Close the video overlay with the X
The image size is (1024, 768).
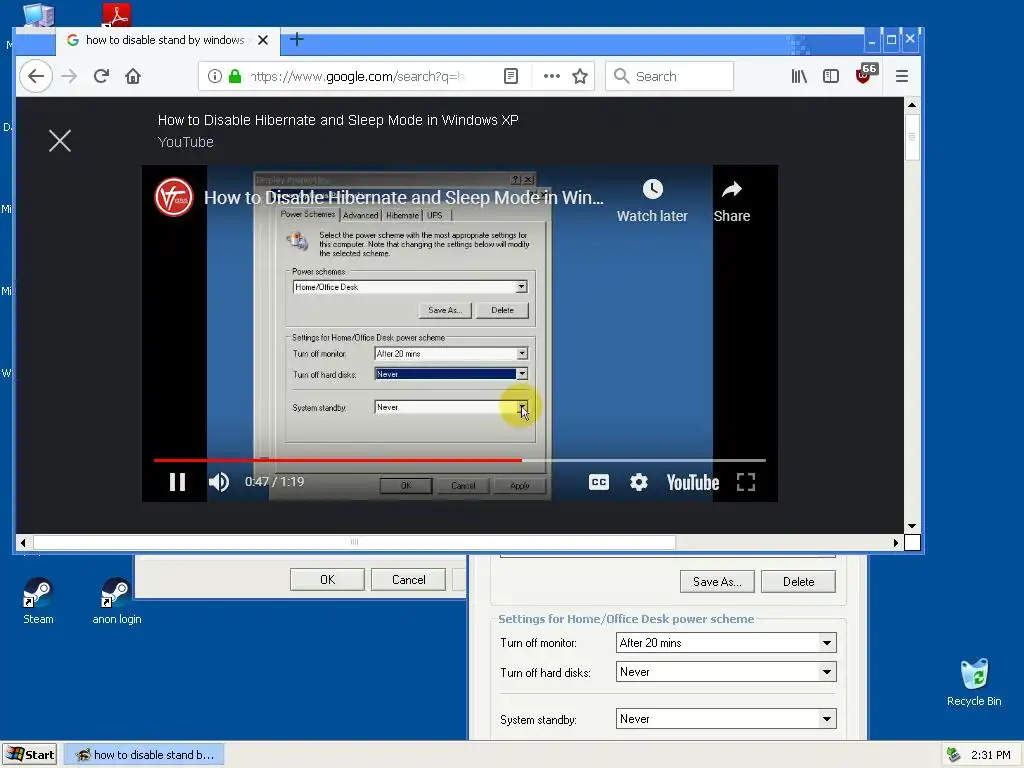60,140
